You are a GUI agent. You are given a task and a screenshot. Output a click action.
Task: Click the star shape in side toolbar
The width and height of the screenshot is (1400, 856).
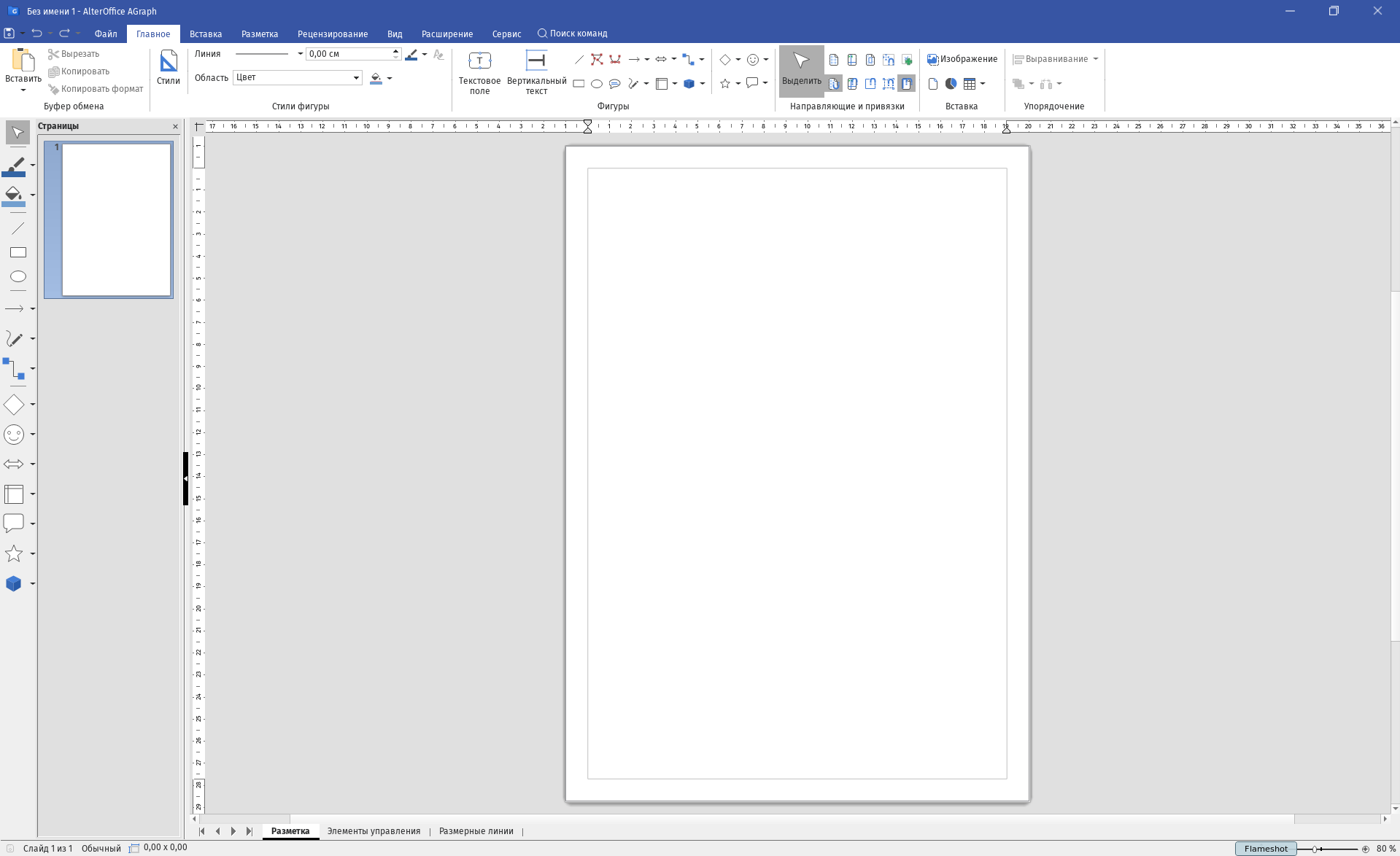(14, 554)
